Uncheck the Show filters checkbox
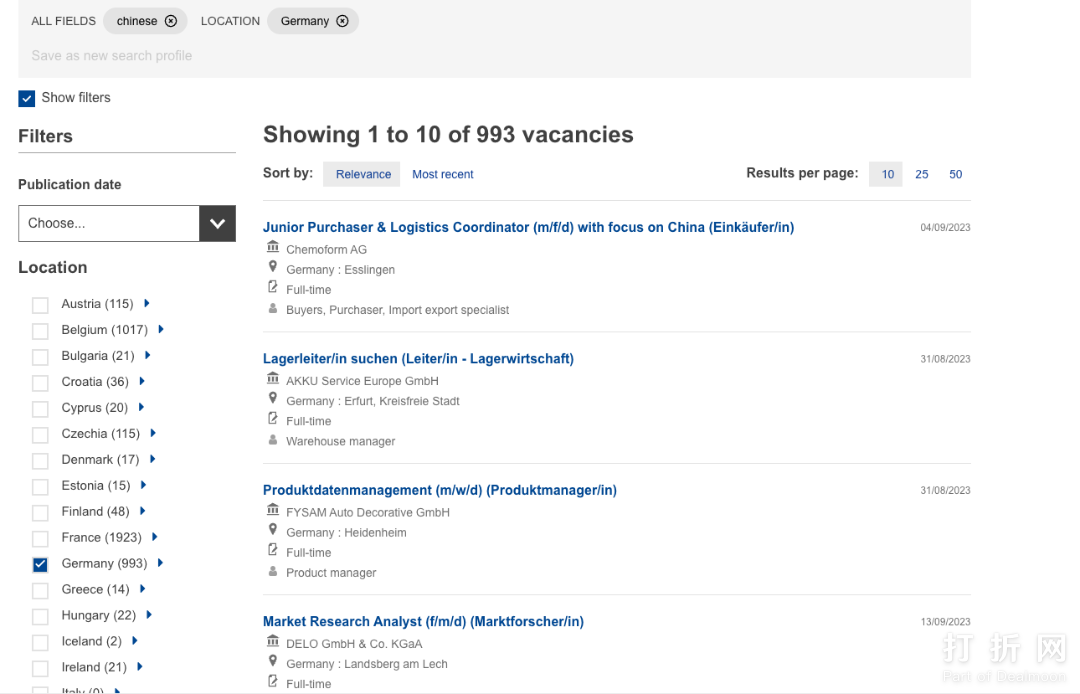This screenshot has height=694, width=1080. click(x=27, y=98)
